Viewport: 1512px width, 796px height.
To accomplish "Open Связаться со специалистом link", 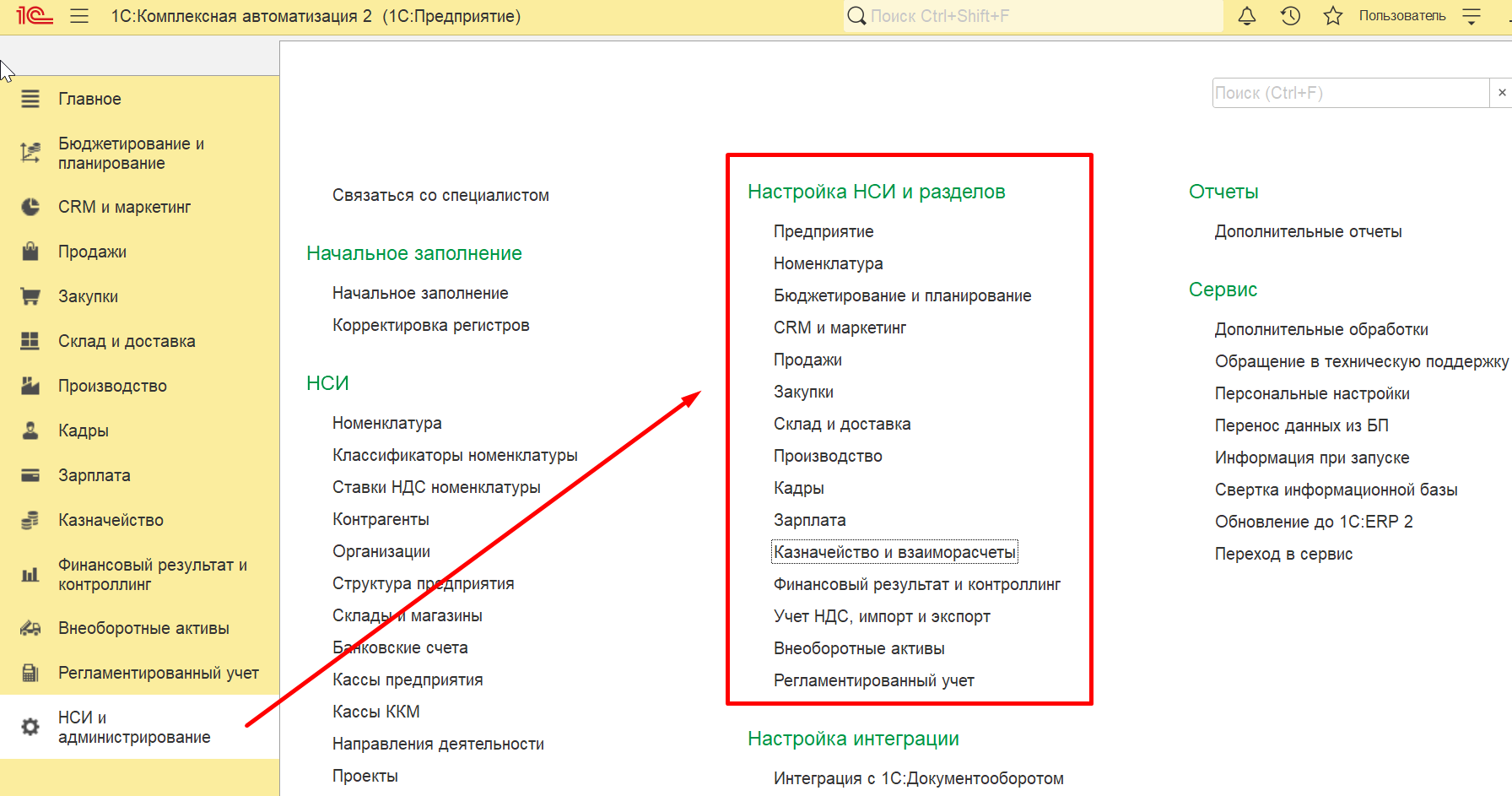I will point(440,195).
